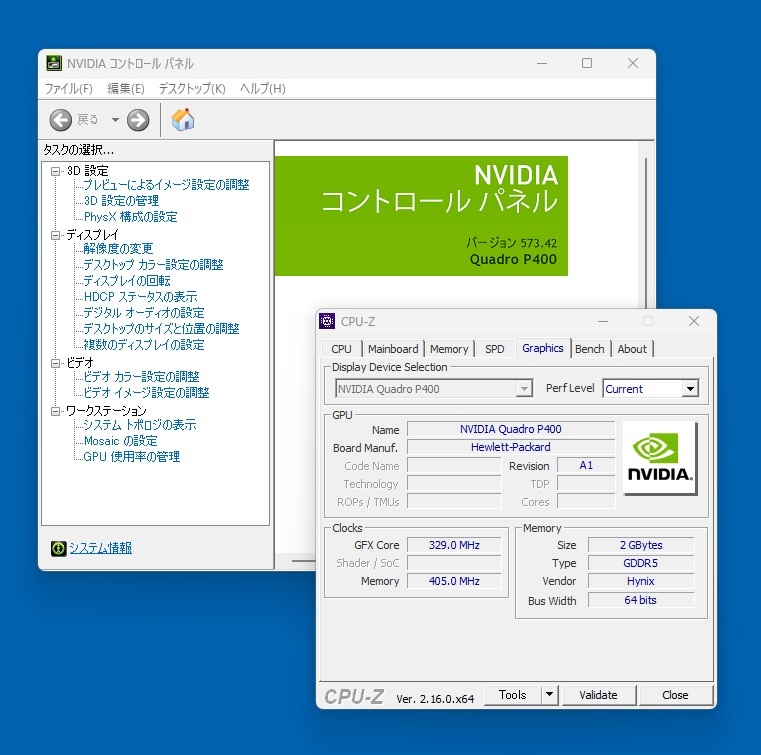Click the GFX Core 329.0 MHz value
761x755 pixels.
click(454, 545)
